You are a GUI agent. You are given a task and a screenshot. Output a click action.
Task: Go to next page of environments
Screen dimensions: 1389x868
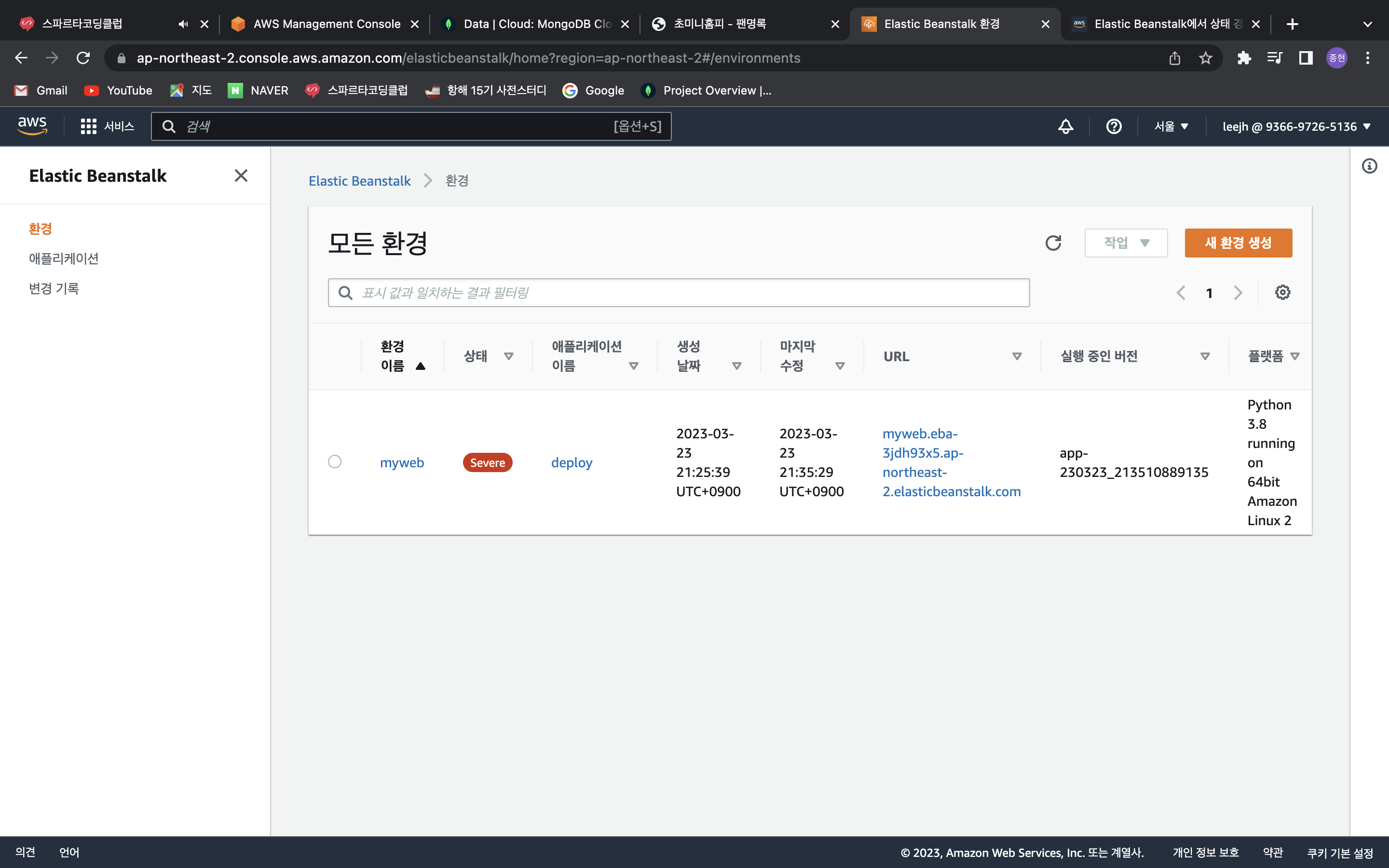pyautogui.click(x=1238, y=293)
